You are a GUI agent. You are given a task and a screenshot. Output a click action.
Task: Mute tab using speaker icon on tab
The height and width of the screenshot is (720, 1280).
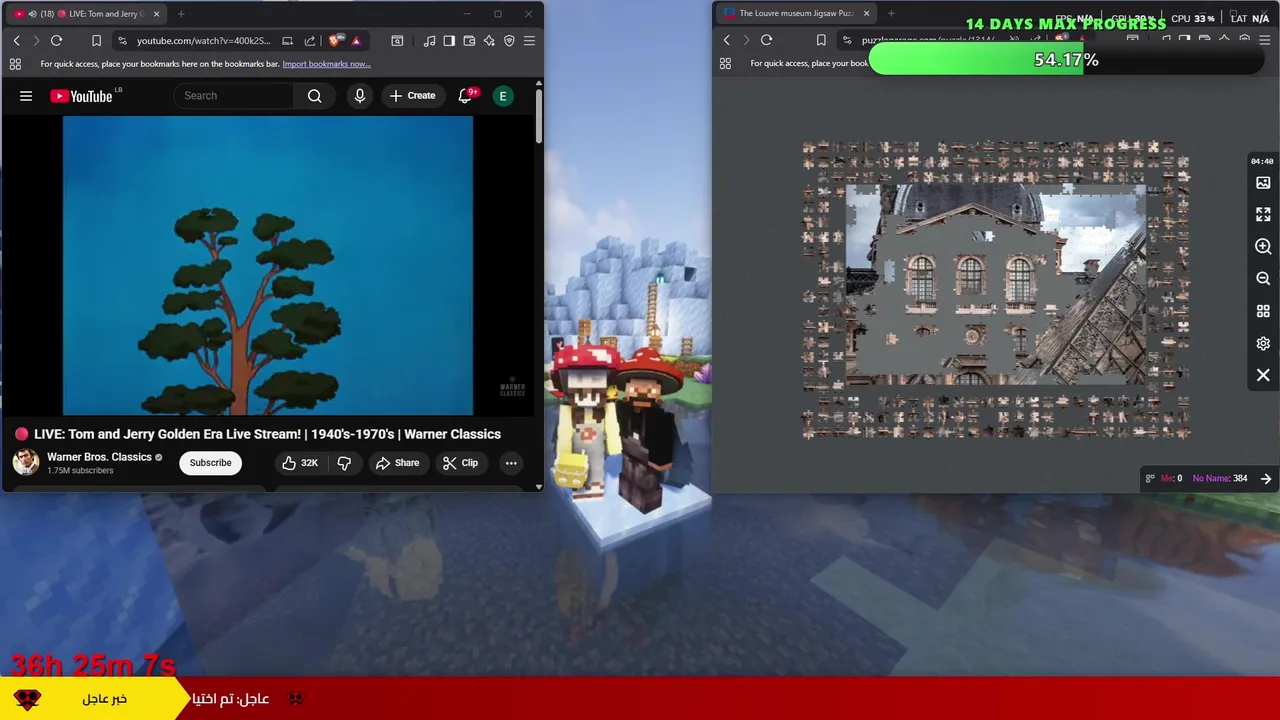pos(32,14)
